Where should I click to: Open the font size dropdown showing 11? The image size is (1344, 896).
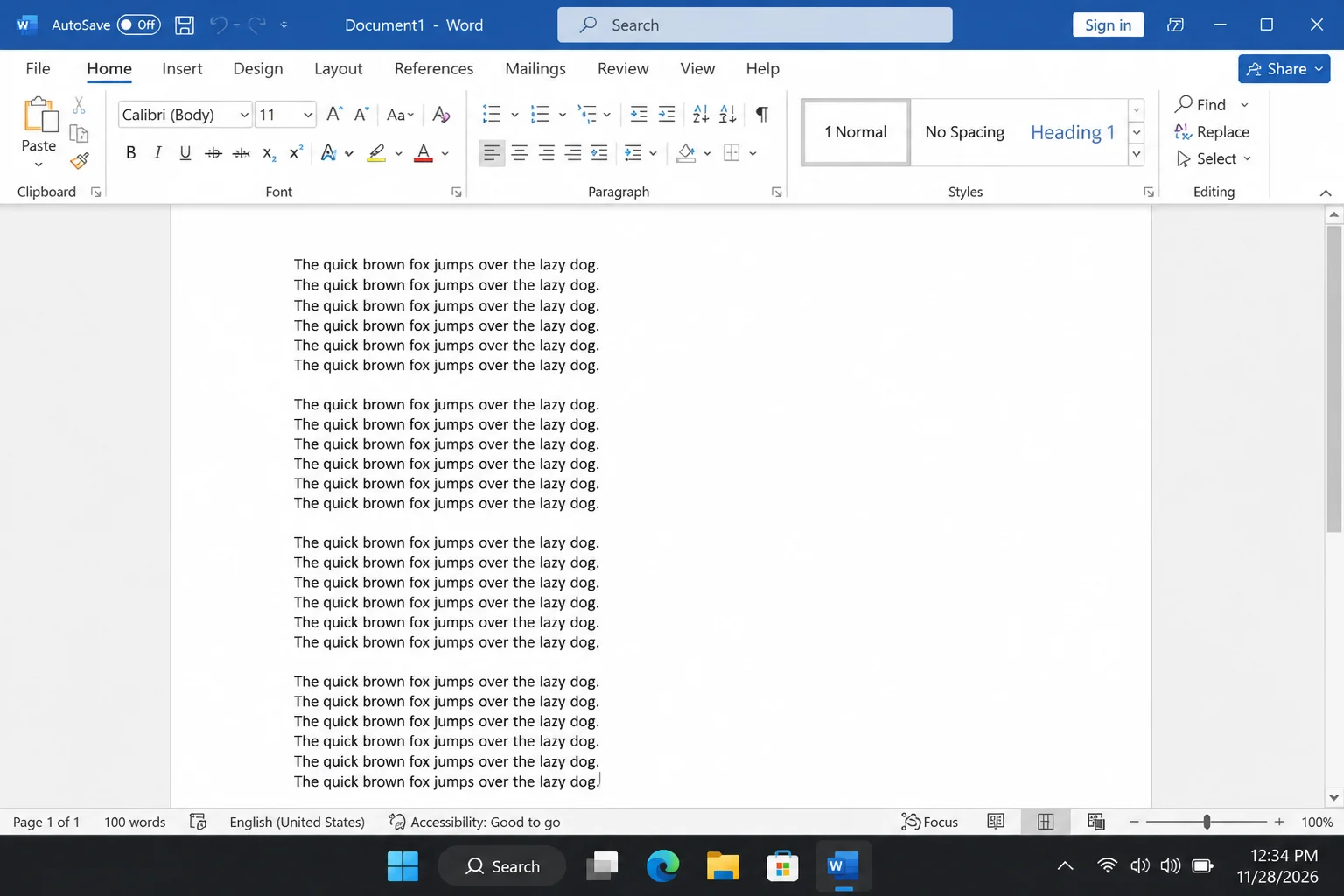point(308,115)
